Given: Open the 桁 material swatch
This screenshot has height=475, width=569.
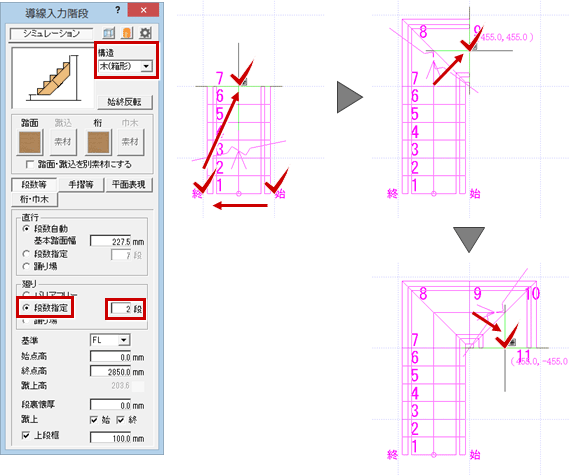Looking at the screenshot, I should 98,142.
